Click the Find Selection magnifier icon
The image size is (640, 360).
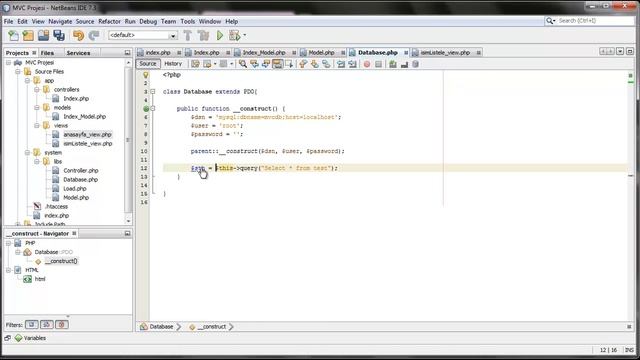pyautogui.click(x=243, y=64)
